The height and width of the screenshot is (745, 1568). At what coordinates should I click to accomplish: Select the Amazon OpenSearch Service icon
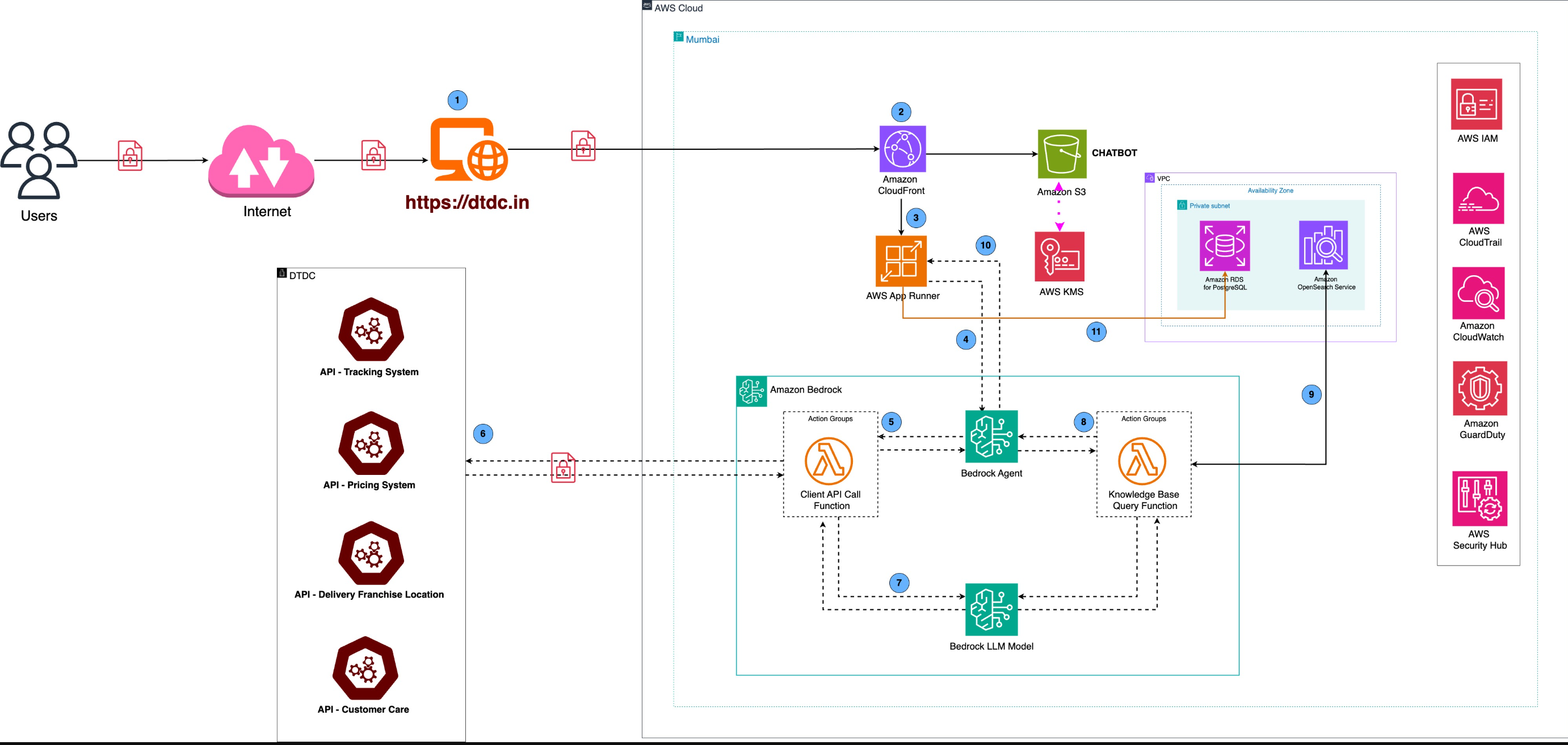(1323, 245)
